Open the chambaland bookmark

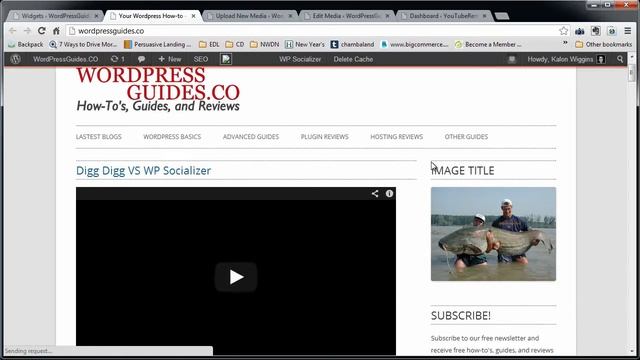pos(352,44)
